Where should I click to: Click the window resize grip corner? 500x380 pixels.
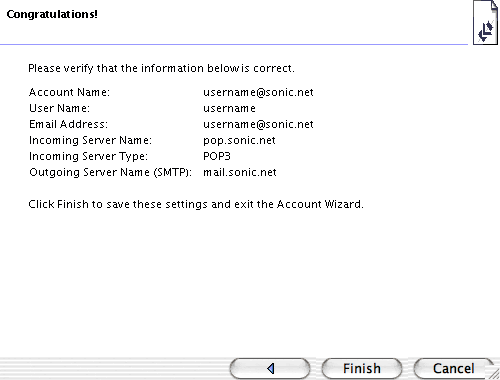pyautogui.click(x=495, y=374)
